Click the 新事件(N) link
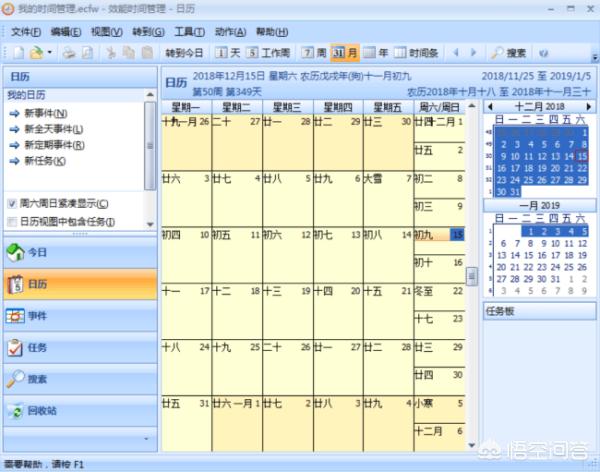600x472 pixels. pos(46,113)
